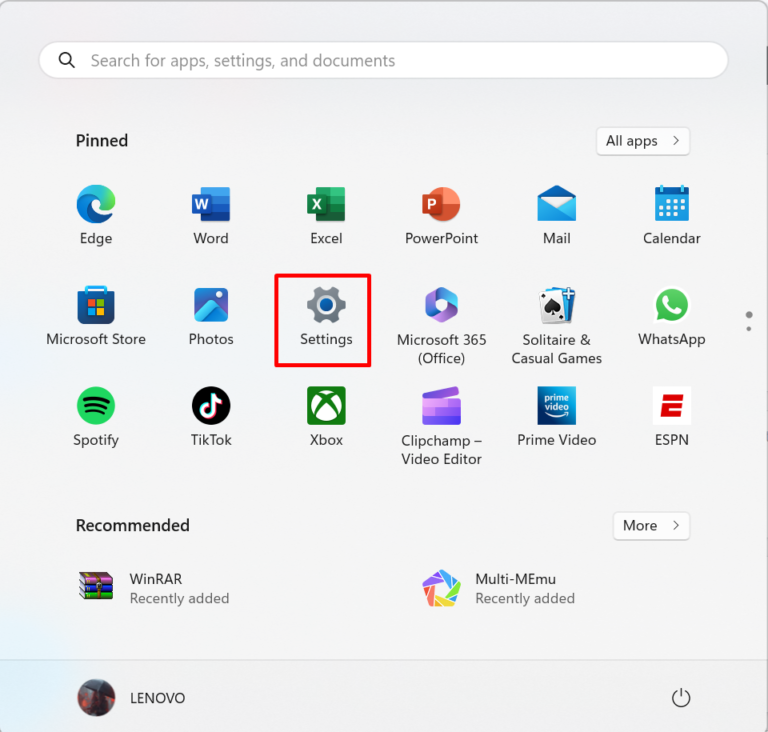768x732 pixels.
Task: Click the 'Recently added' text under WinRAR
Action: pos(179,598)
